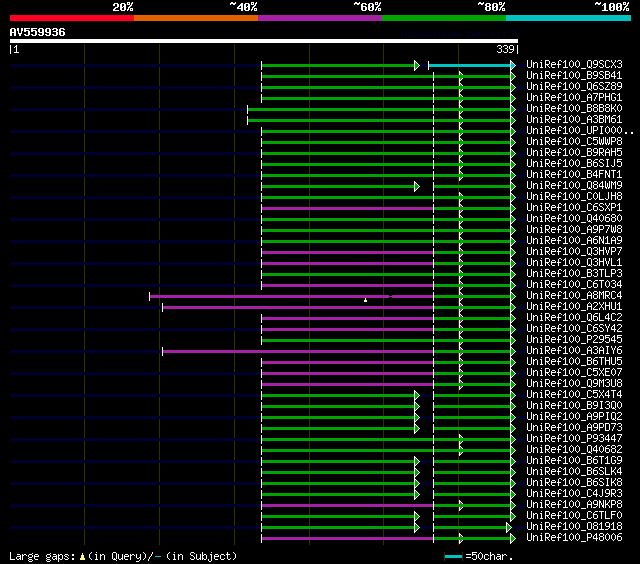Image resolution: width=640 pixels, height=564 pixels.
Task: Pick subject UniRef100_C6TLF0
Action: [574, 516]
